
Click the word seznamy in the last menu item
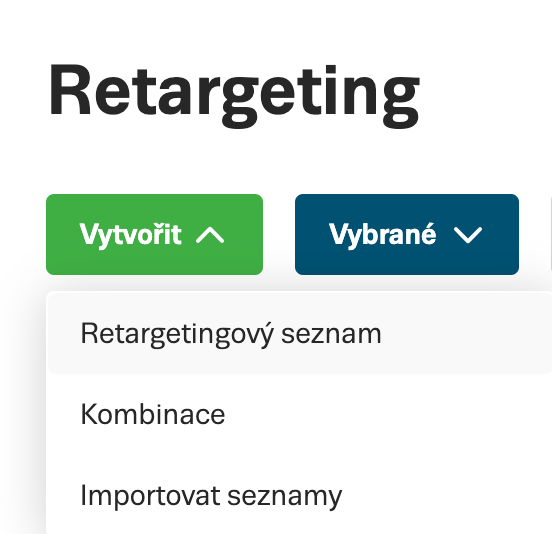click(284, 497)
